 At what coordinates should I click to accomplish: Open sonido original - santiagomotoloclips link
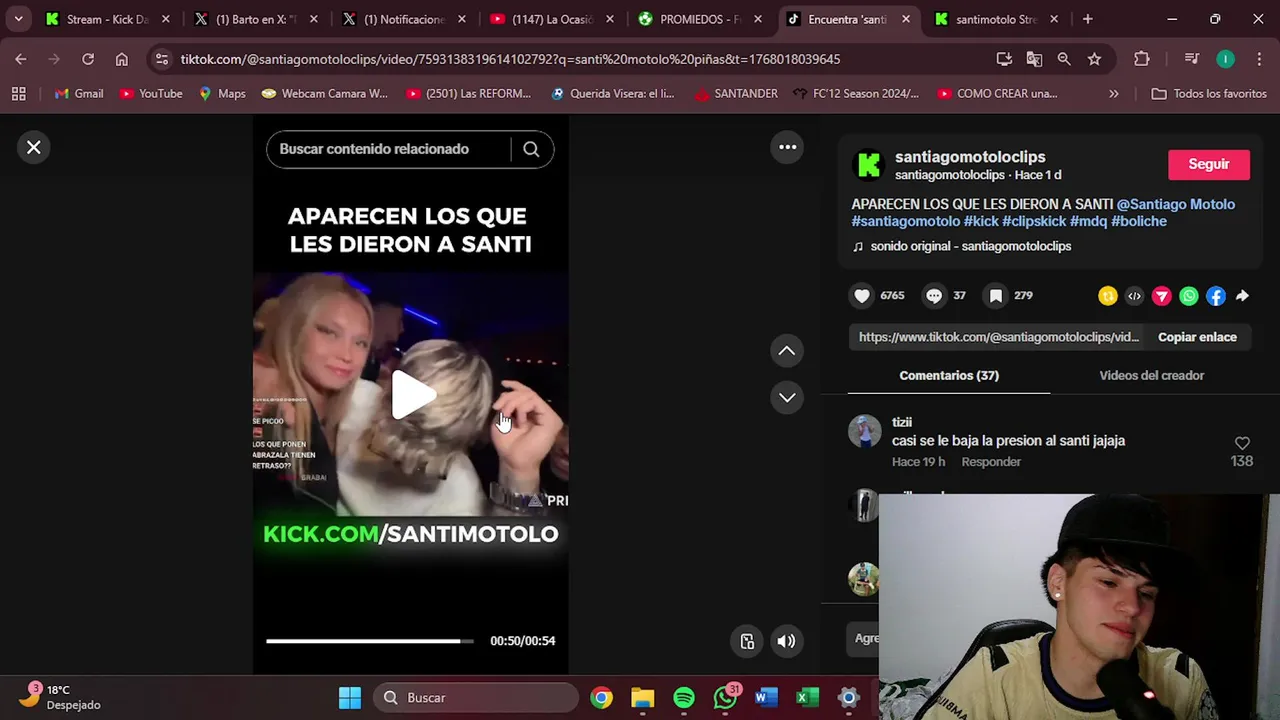(x=970, y=246)
